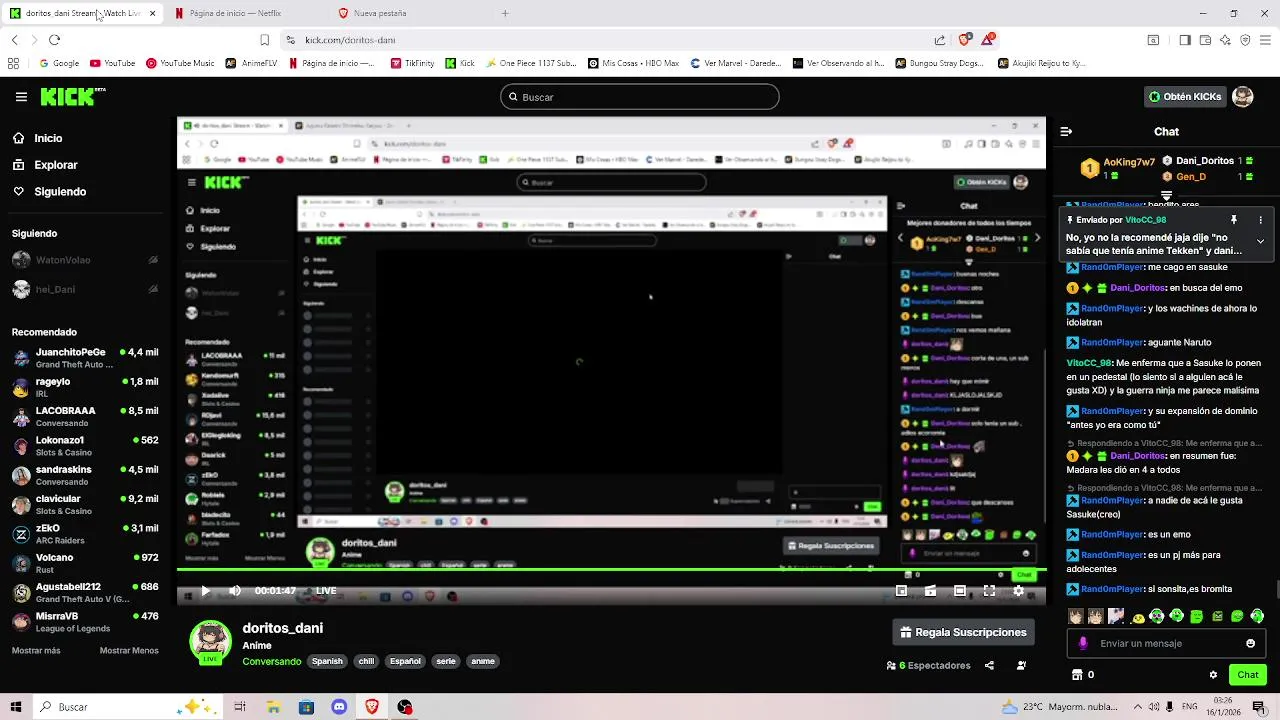The width and height of the screenshot is (1280, 720).
Task: Open Explorar in sidebar
Action: [55, 165]
